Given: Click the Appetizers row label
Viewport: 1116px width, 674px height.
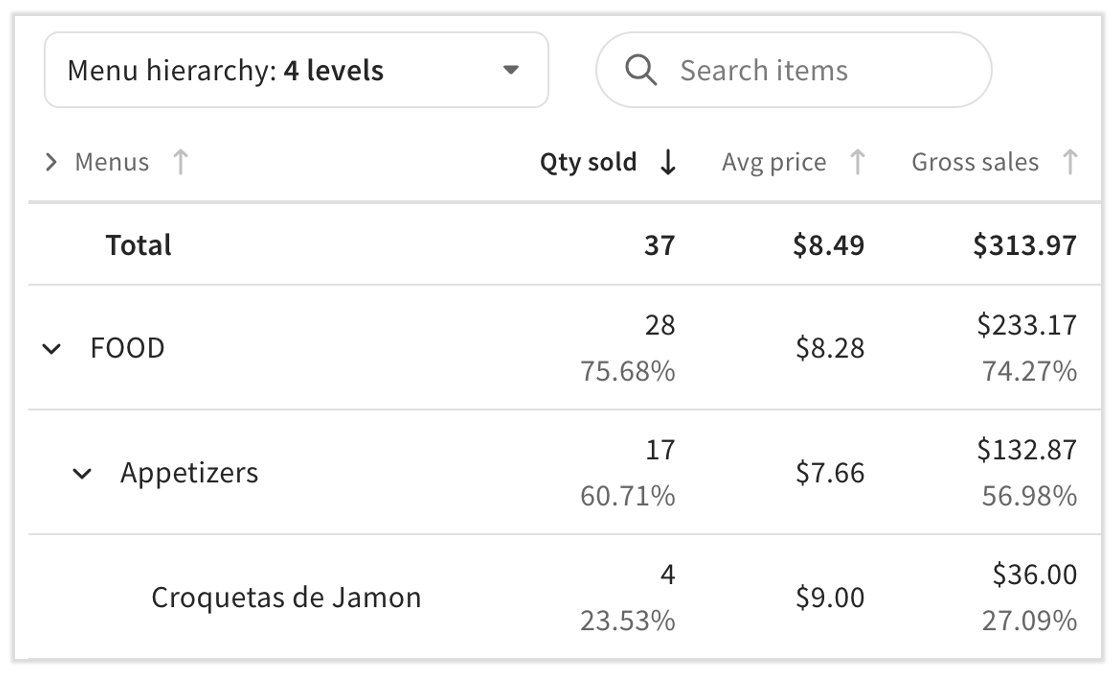Looking at the screenshot, I should [189, 473].
